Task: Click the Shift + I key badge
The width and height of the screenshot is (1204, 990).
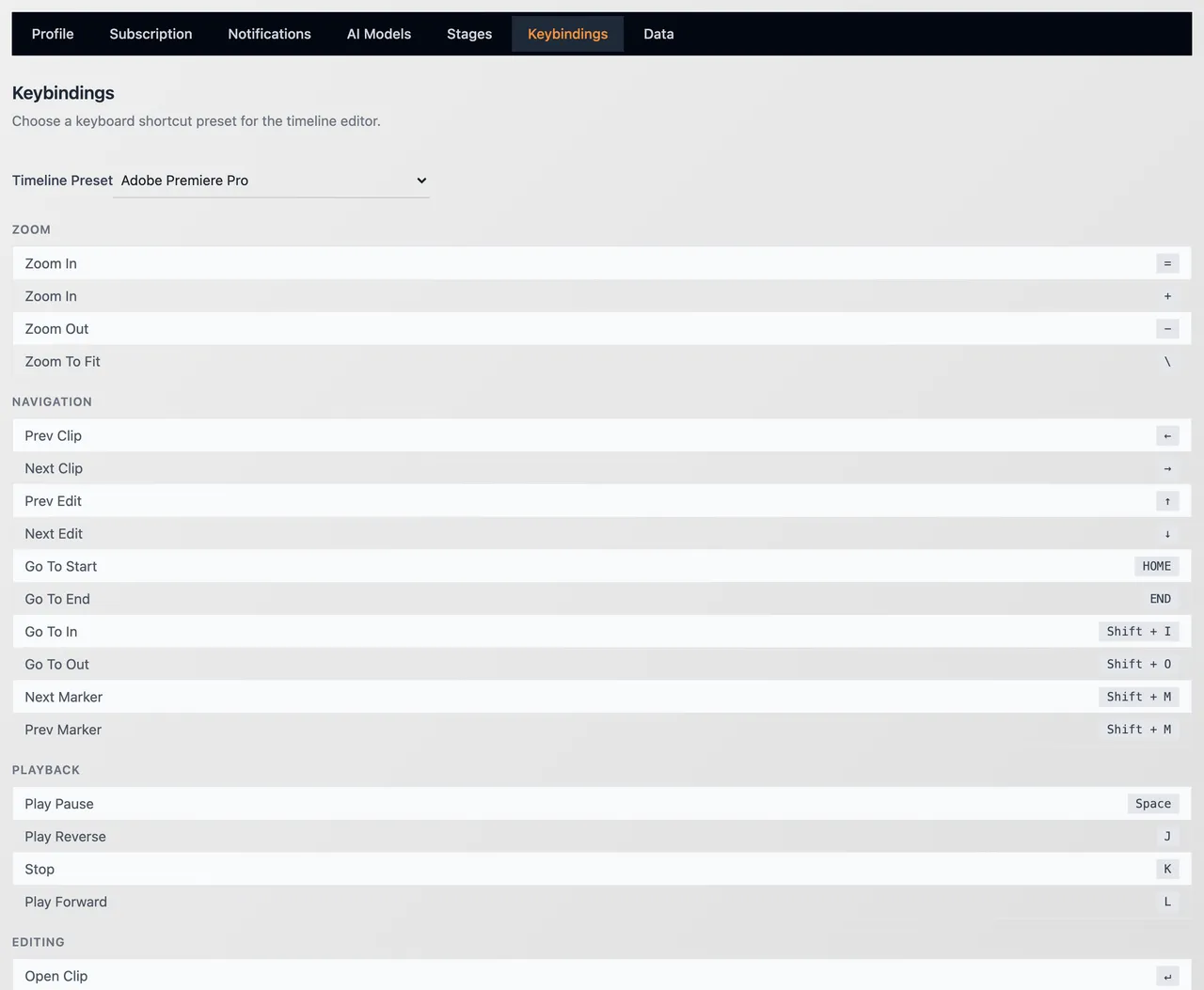Action: [1138, 632]
